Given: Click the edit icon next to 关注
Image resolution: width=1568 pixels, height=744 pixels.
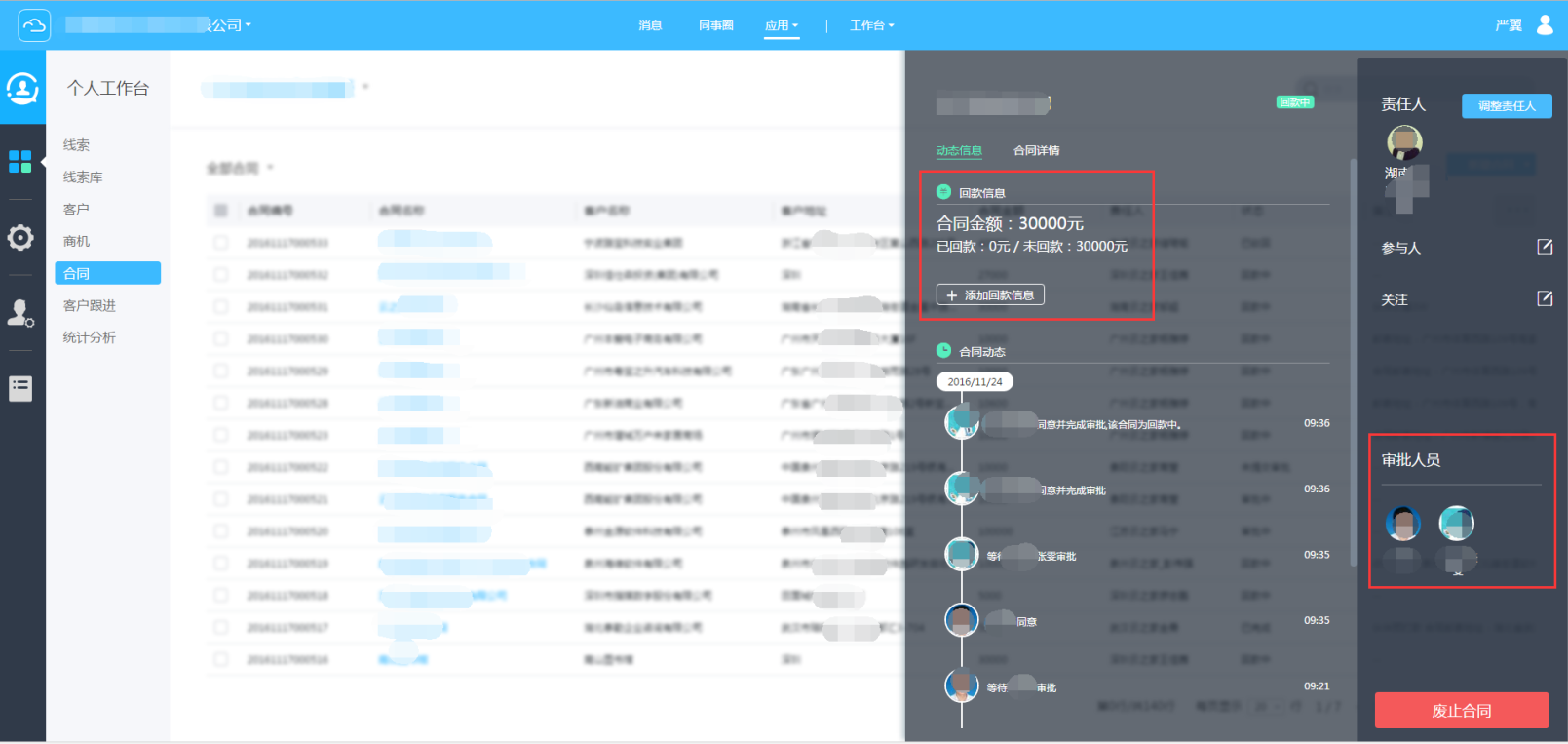Looking at the screenshot, I should (x=1545, y=298).
